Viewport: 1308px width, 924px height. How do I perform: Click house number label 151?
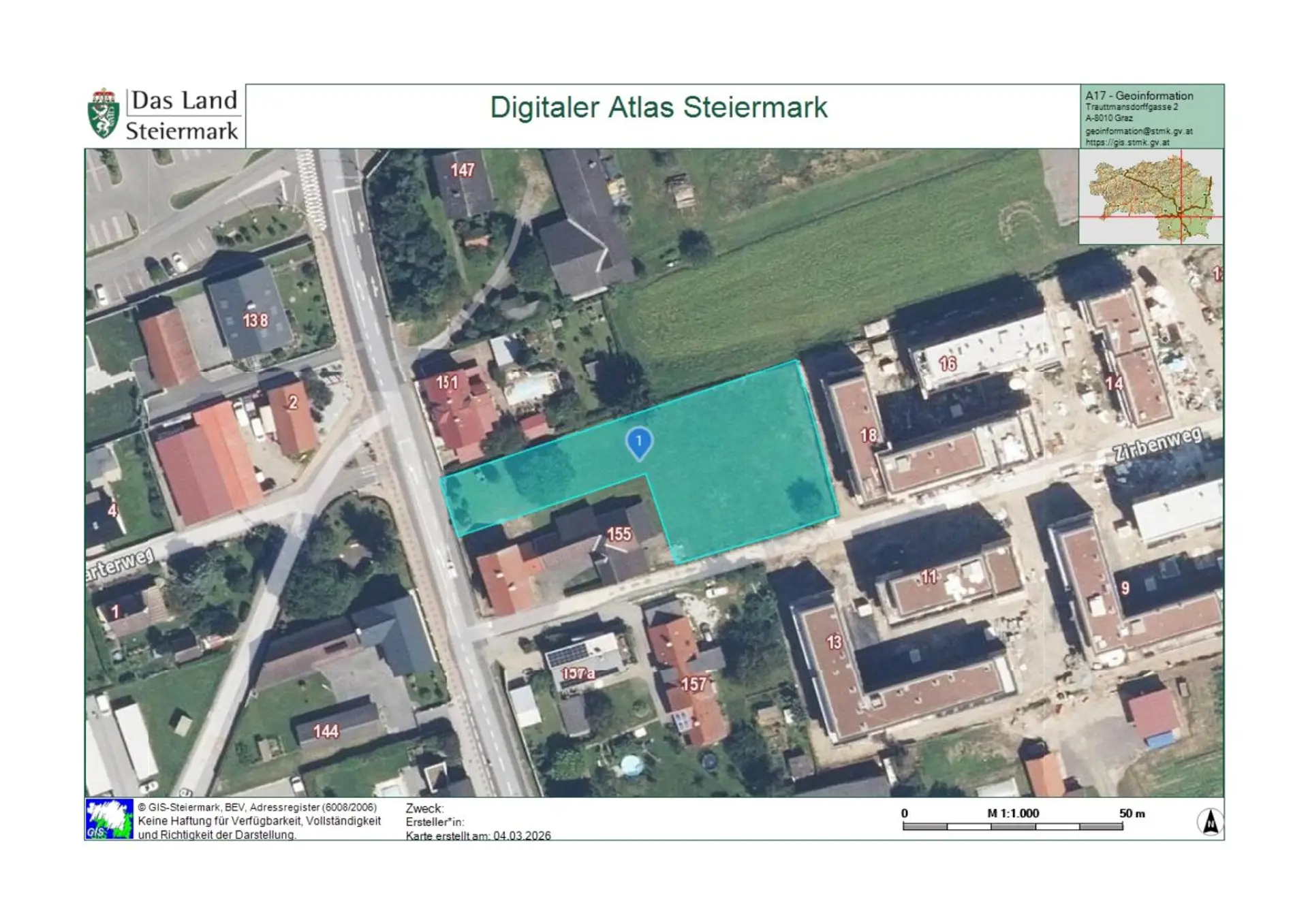tap(447, 382)
